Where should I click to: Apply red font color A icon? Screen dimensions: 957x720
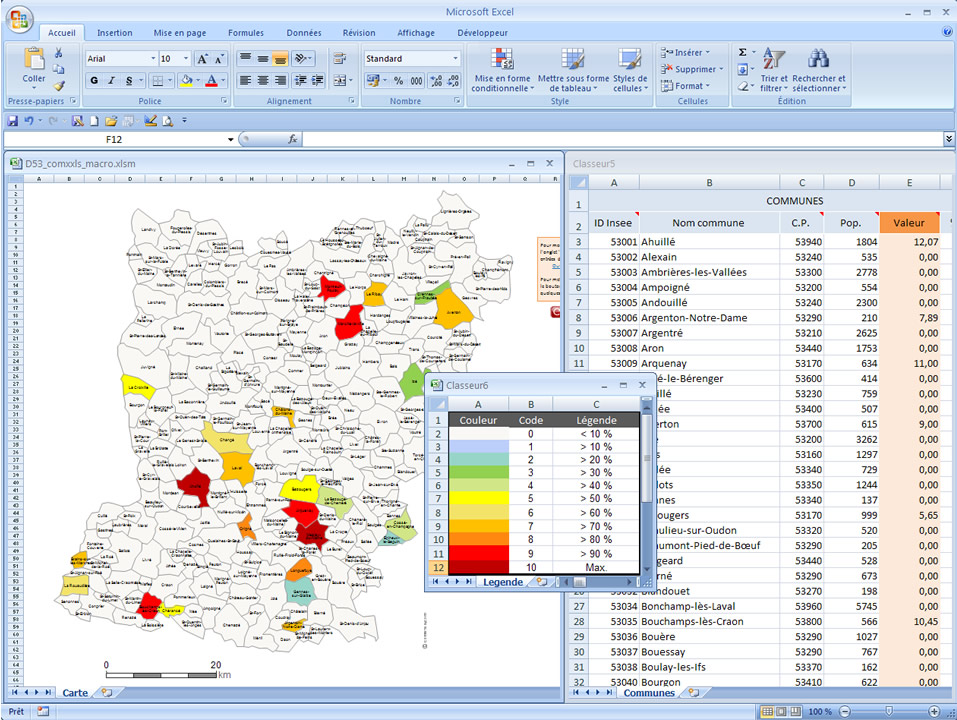point(211,80)
